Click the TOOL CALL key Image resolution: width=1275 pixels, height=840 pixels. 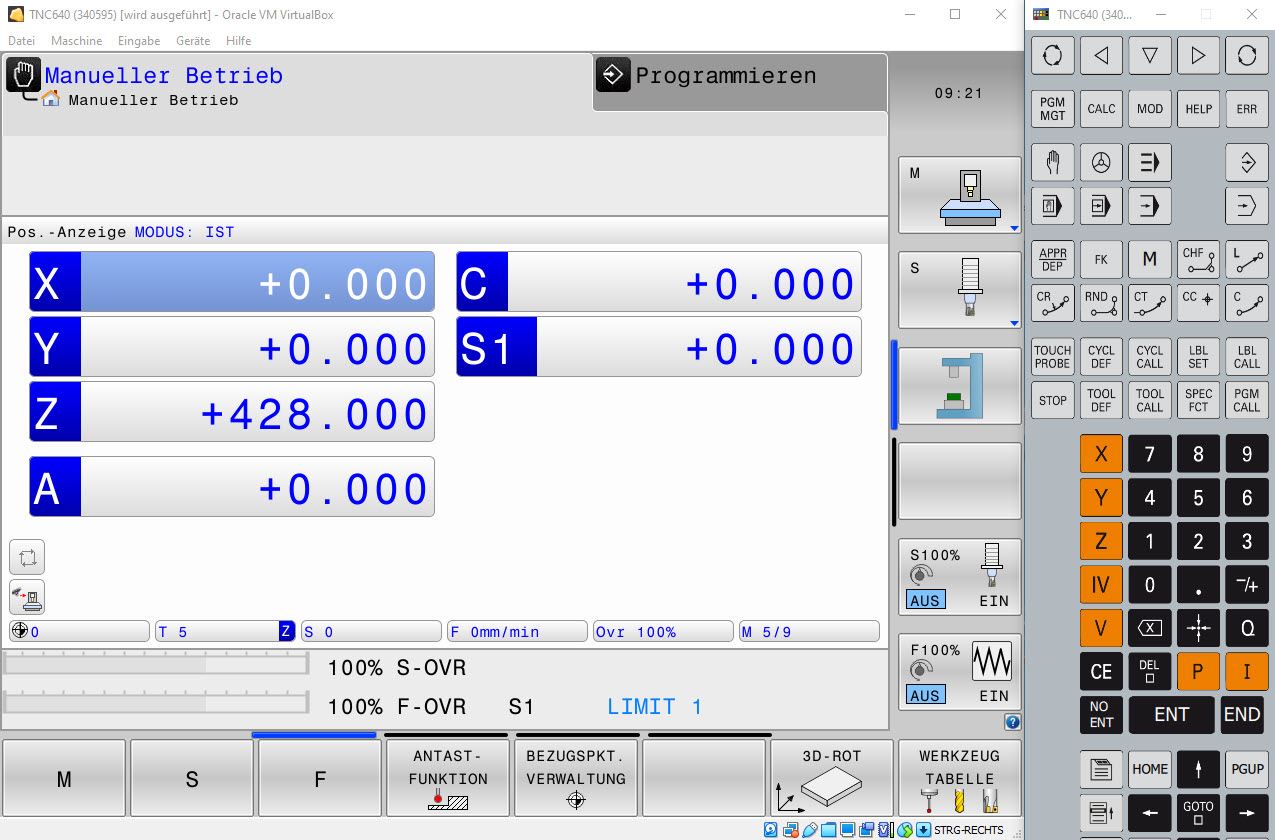coord(1150,400)
